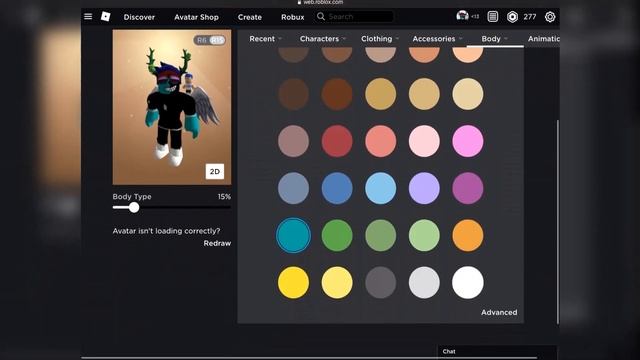640x360 pixels.
Task: Open Advanced skin color options
Action: [499, 312]
